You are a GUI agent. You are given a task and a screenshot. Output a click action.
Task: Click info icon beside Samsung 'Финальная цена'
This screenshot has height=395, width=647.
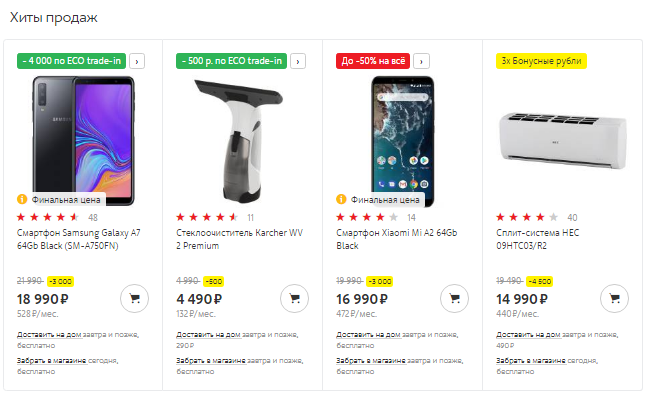click(22, 199)
